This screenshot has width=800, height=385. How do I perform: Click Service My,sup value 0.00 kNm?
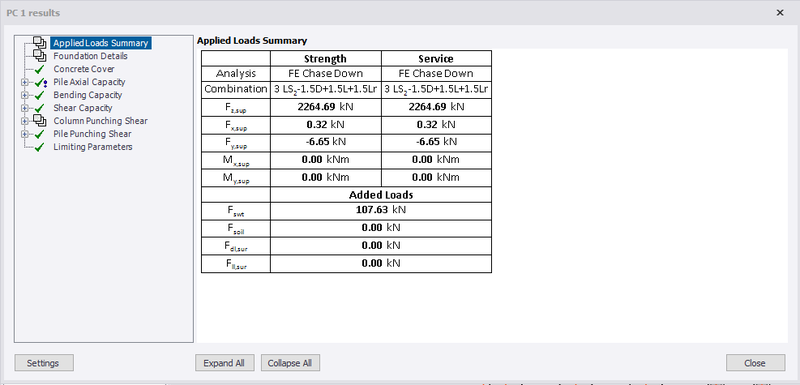pos(436,177)
